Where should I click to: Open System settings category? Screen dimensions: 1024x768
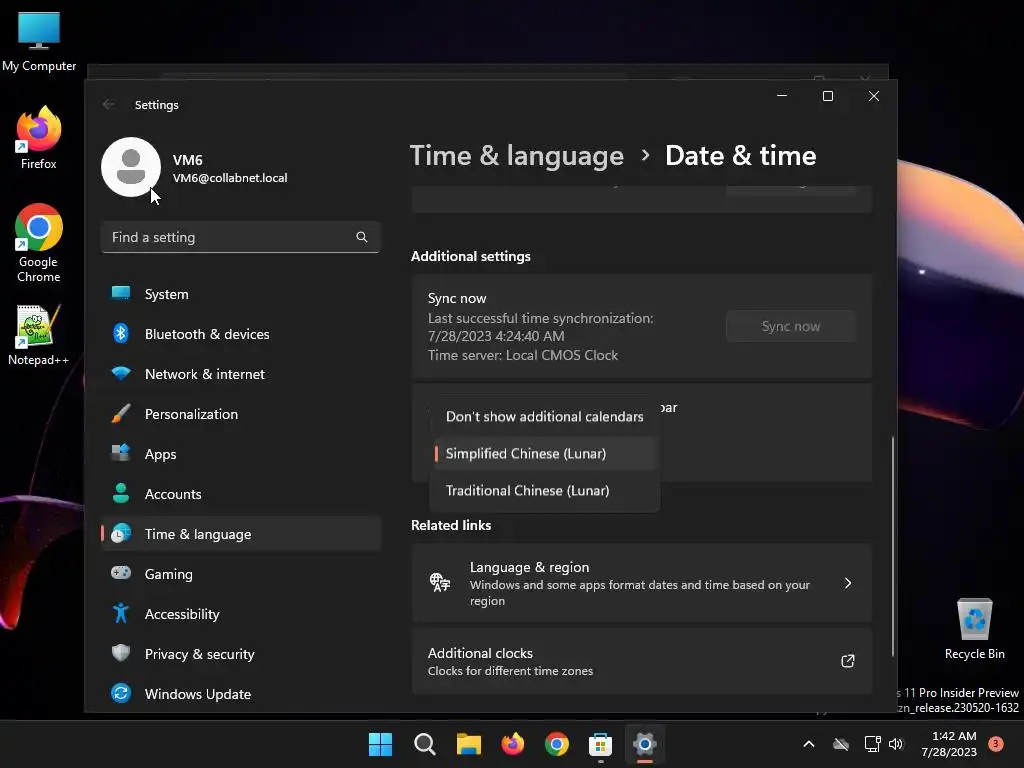240,295
